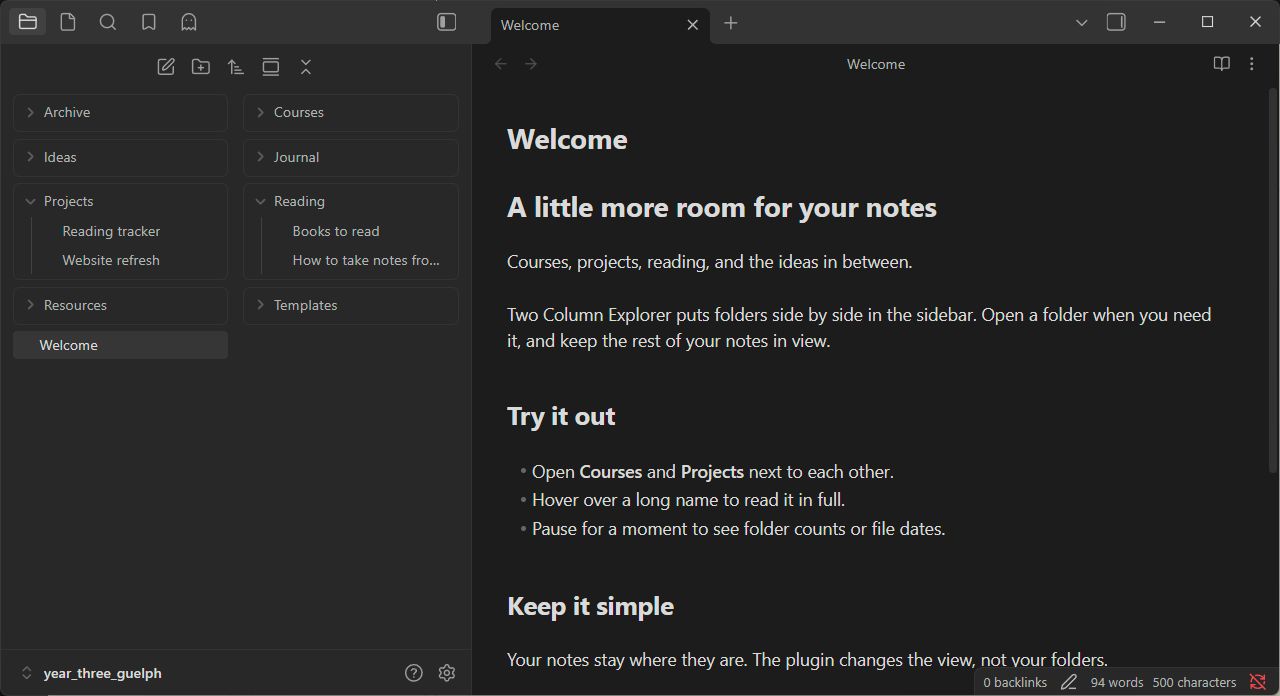Click the 500 characters status count
1280x696 pixels.
point(1194,683)
